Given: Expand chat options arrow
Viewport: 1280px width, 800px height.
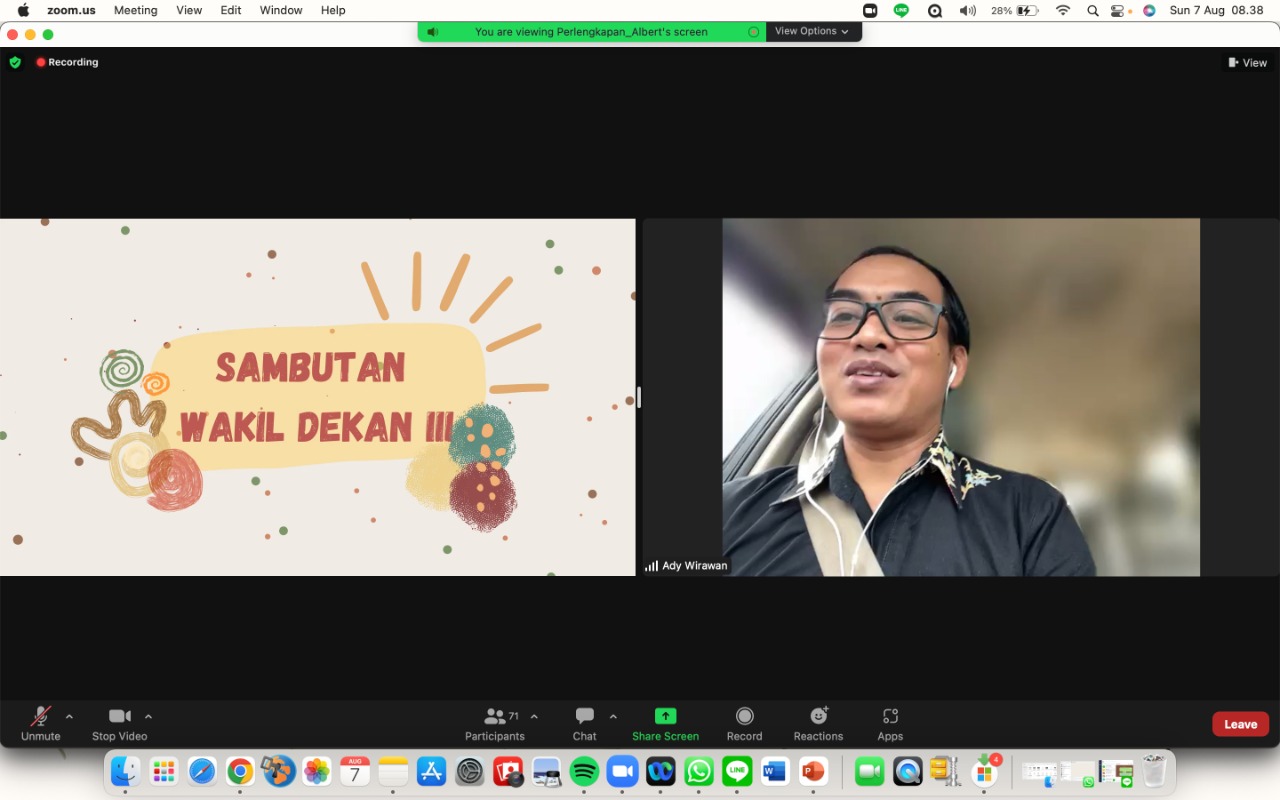Looking at the screenshot, I should point(613,716).
